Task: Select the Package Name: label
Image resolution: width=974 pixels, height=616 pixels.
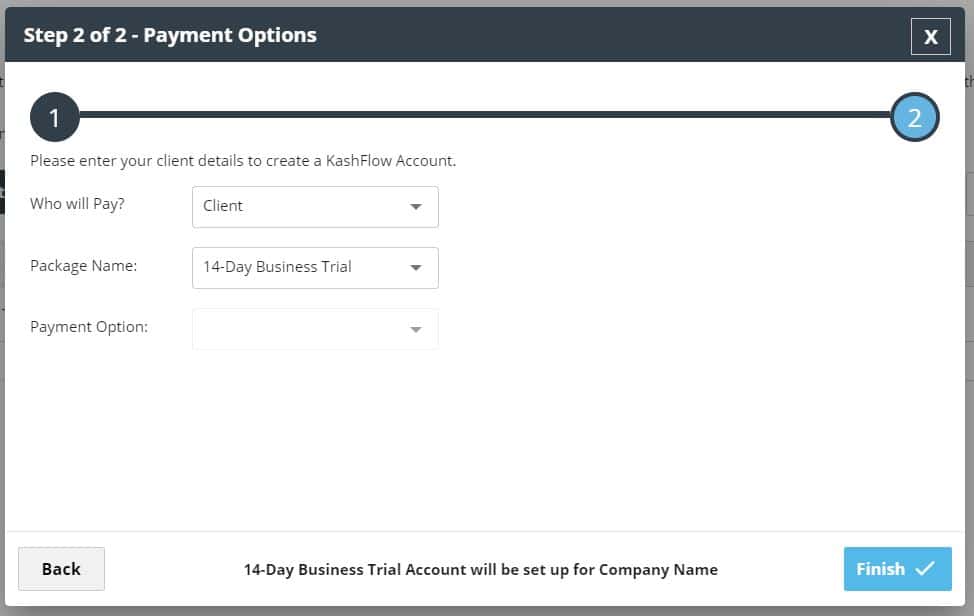Action: click(84, 266)
